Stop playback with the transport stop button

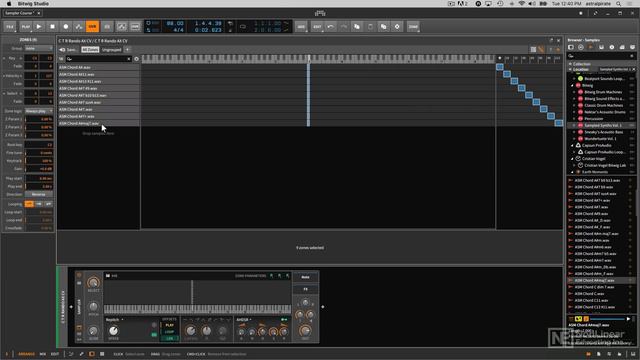(x=52, y=27)
